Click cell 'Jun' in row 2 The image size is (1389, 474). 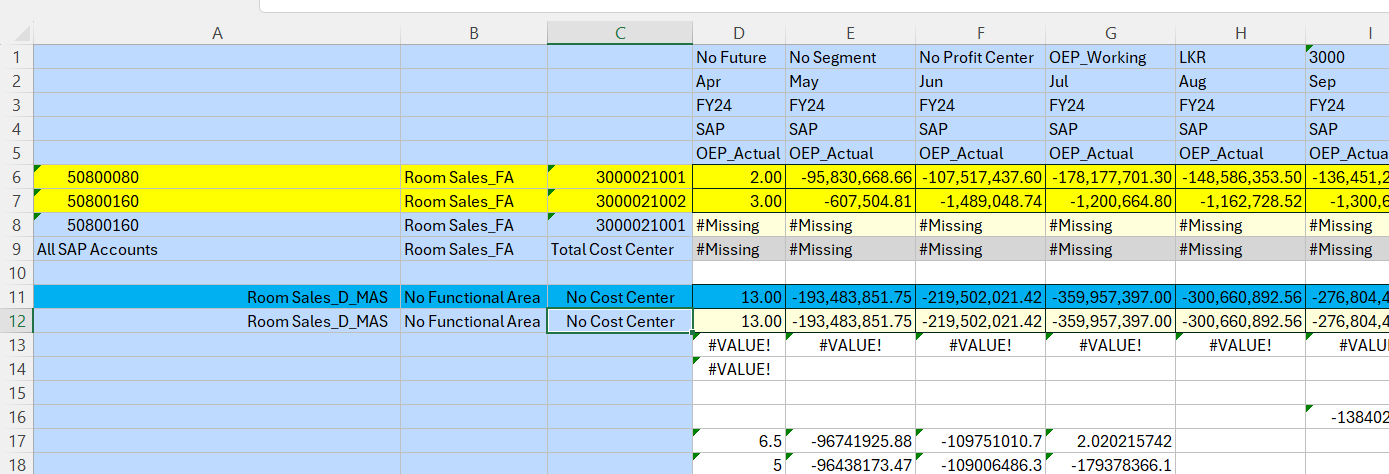tap(980, 81)
